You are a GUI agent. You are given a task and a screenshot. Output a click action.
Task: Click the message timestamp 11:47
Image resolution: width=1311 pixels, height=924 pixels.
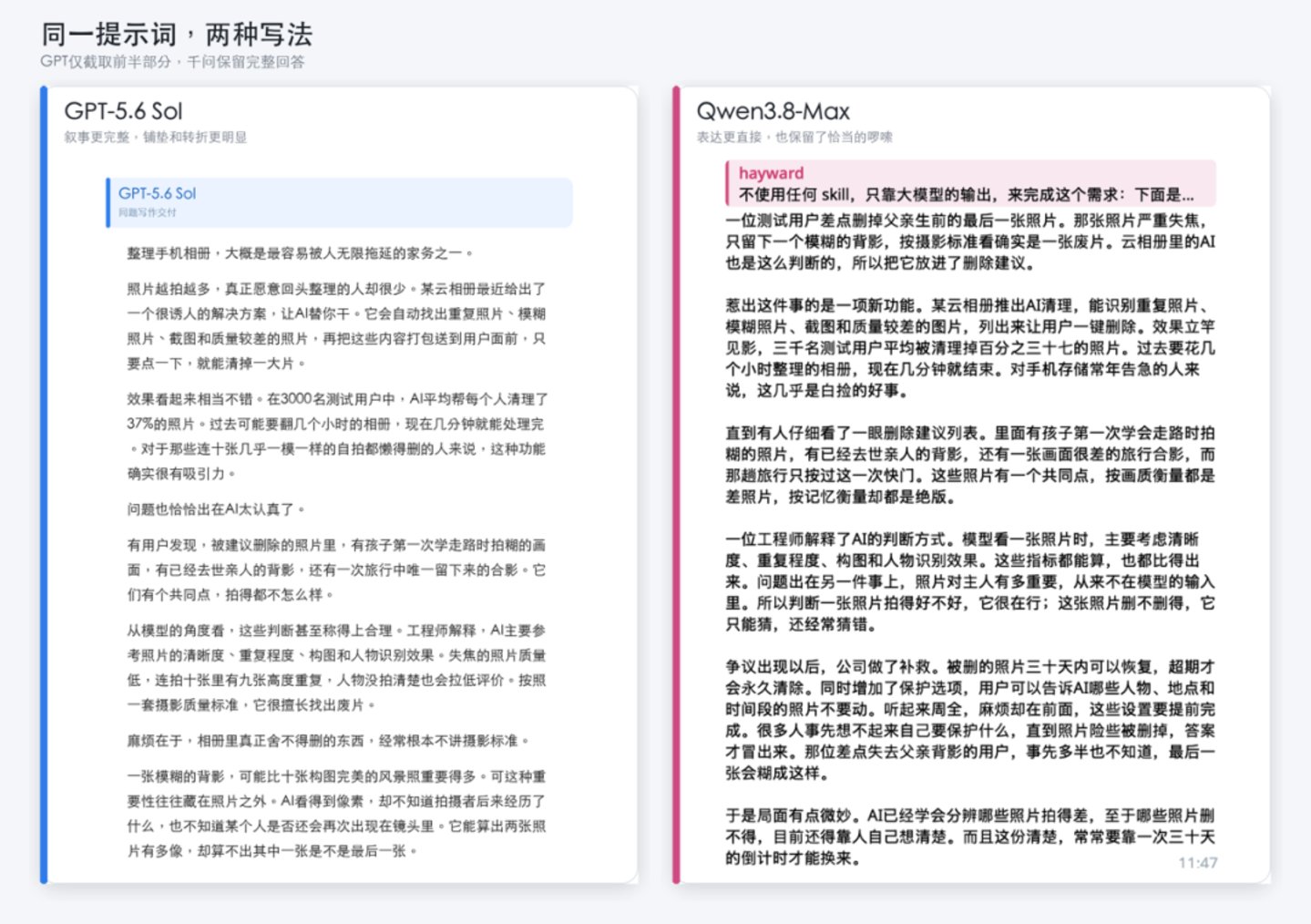coord(1198,863)
